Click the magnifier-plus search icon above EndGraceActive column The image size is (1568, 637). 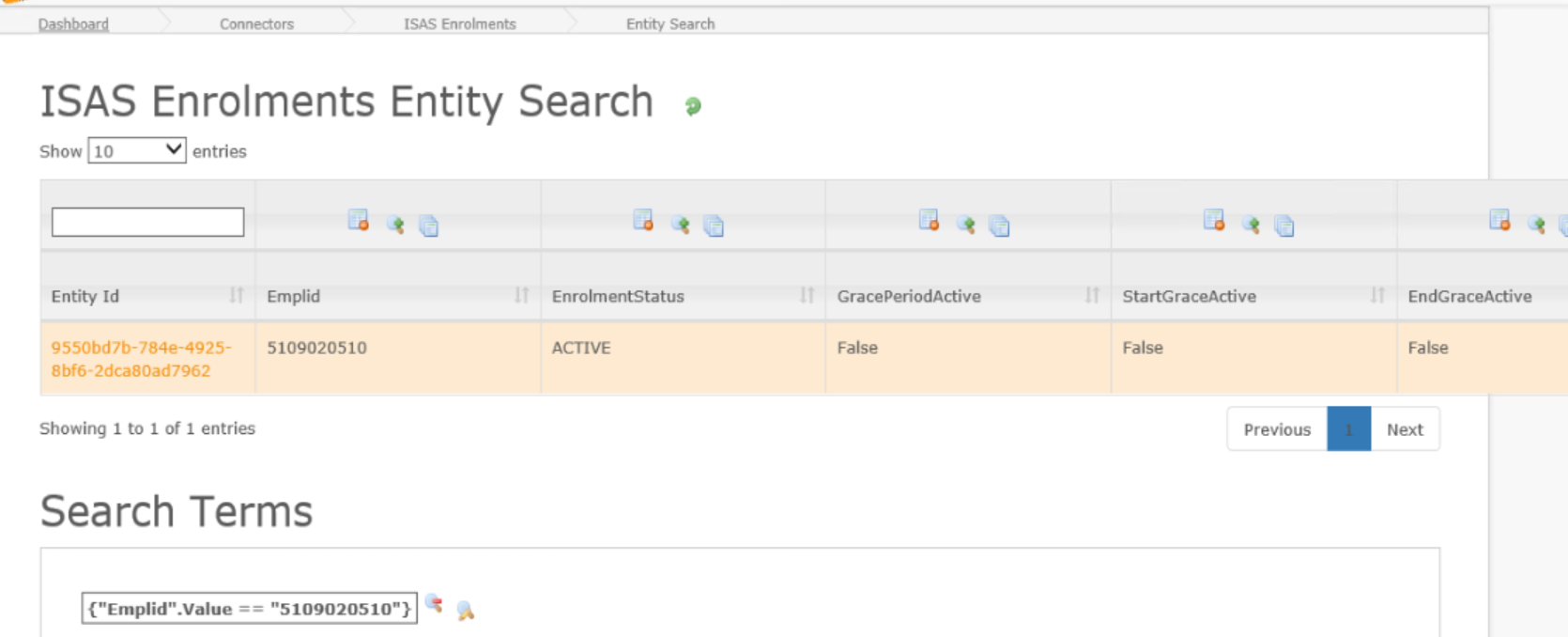(1537, 225)
